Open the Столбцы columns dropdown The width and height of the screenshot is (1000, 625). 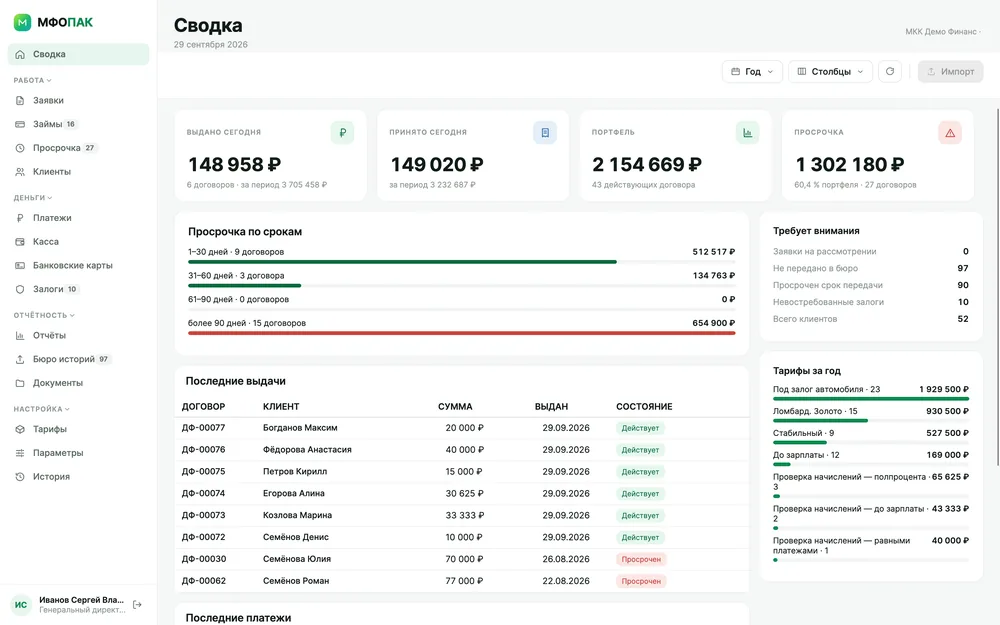pos(830,71)
